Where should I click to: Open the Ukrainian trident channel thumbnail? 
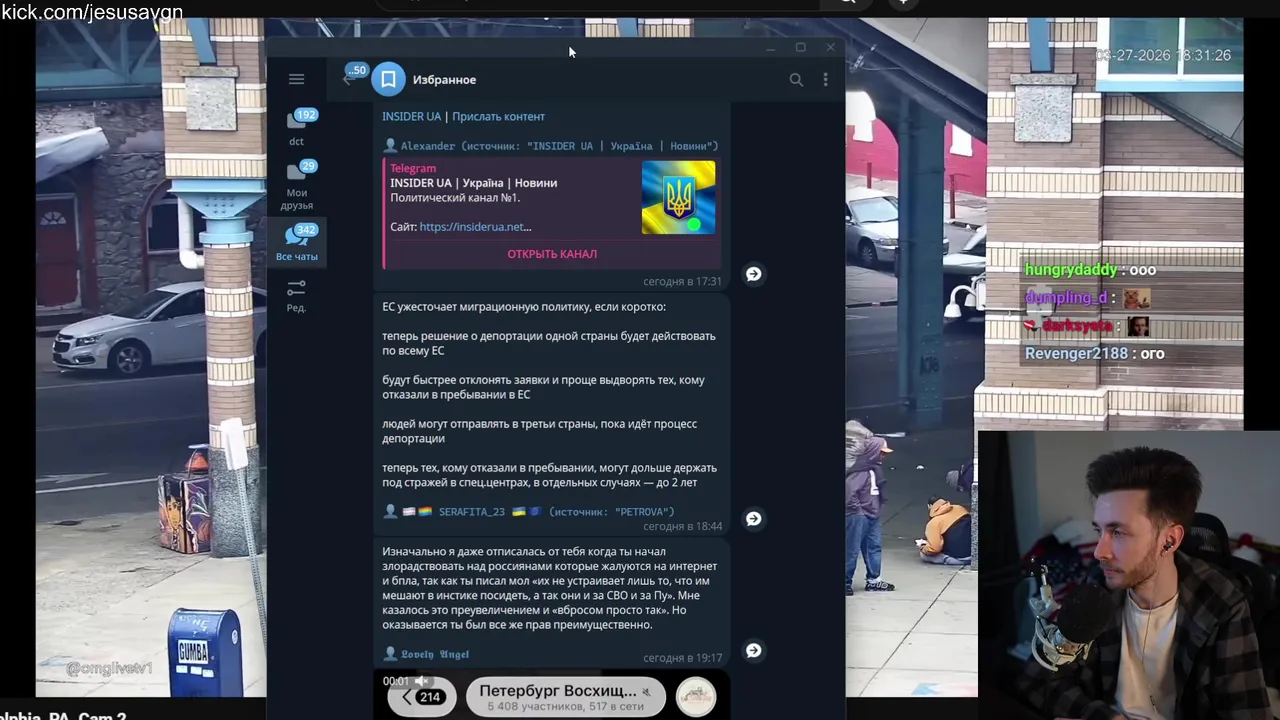[x=679, y=197]
